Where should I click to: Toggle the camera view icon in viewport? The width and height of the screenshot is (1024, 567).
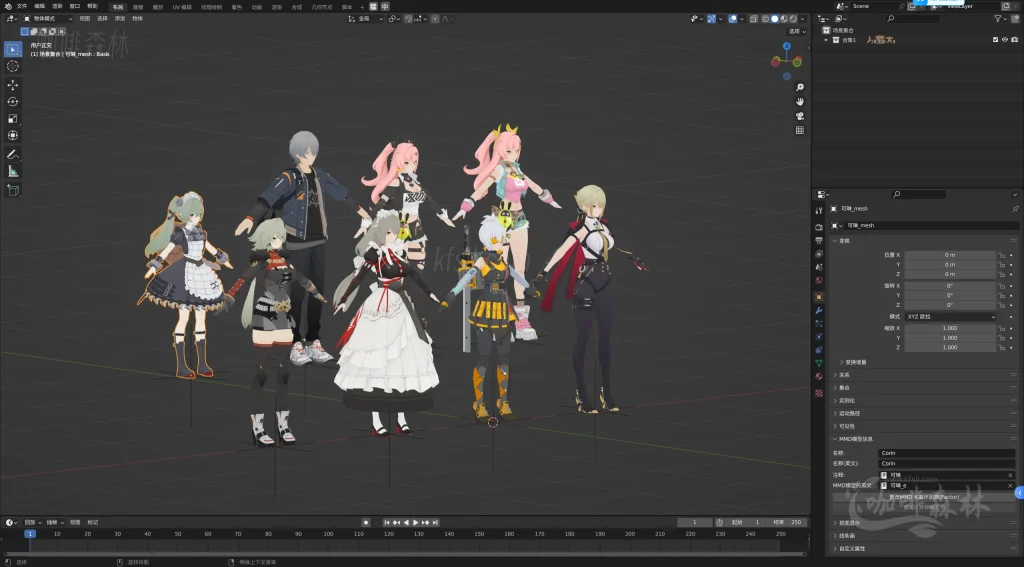coord(799,116)
